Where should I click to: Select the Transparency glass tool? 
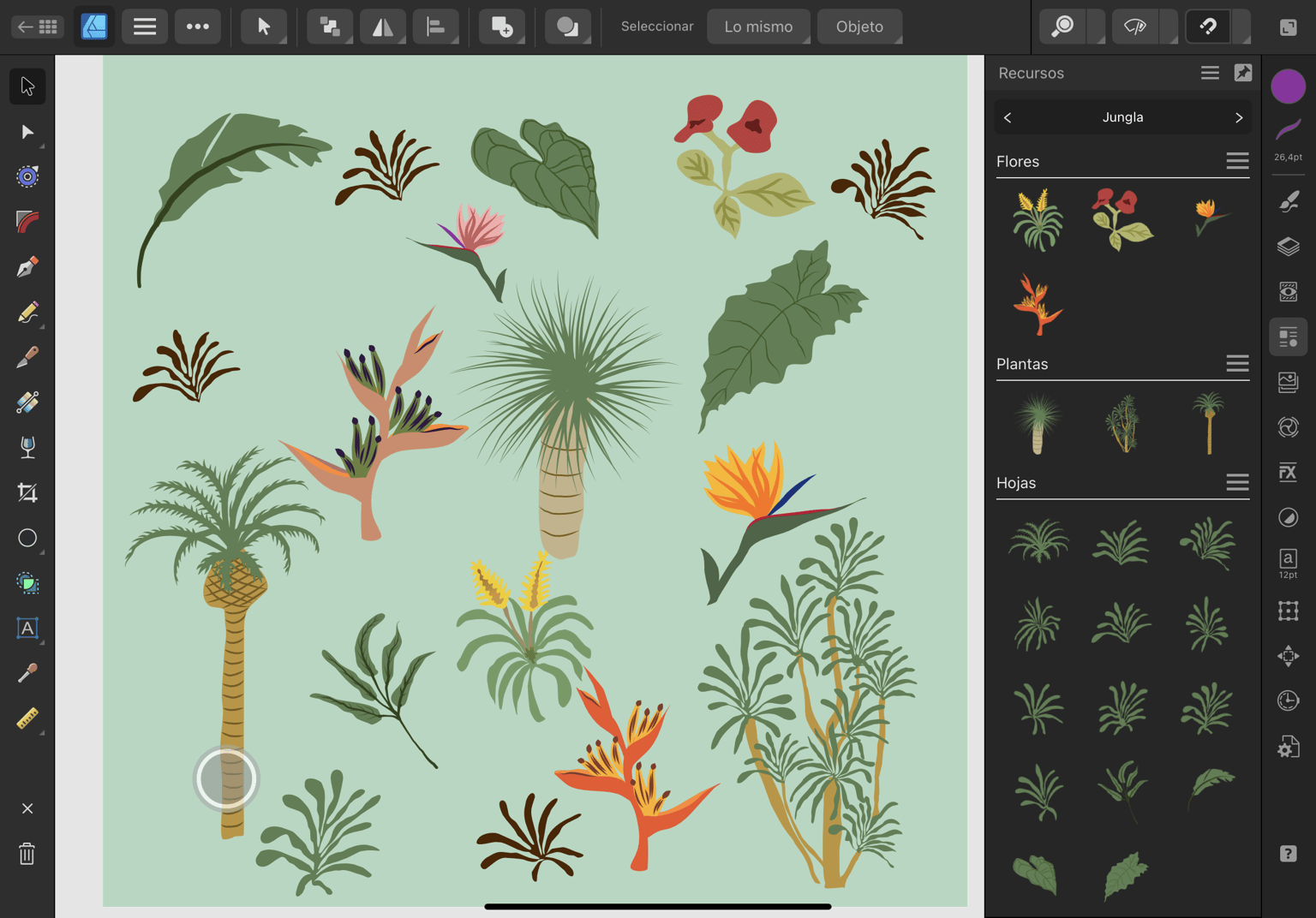(x=27, y=448)
